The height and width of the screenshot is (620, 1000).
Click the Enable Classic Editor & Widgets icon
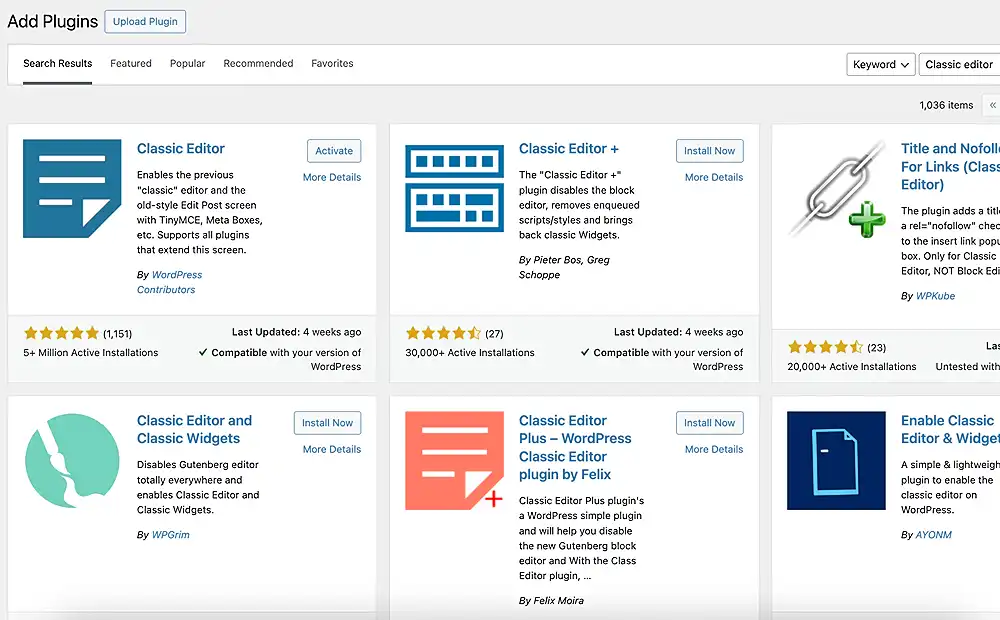click(836, 461)
